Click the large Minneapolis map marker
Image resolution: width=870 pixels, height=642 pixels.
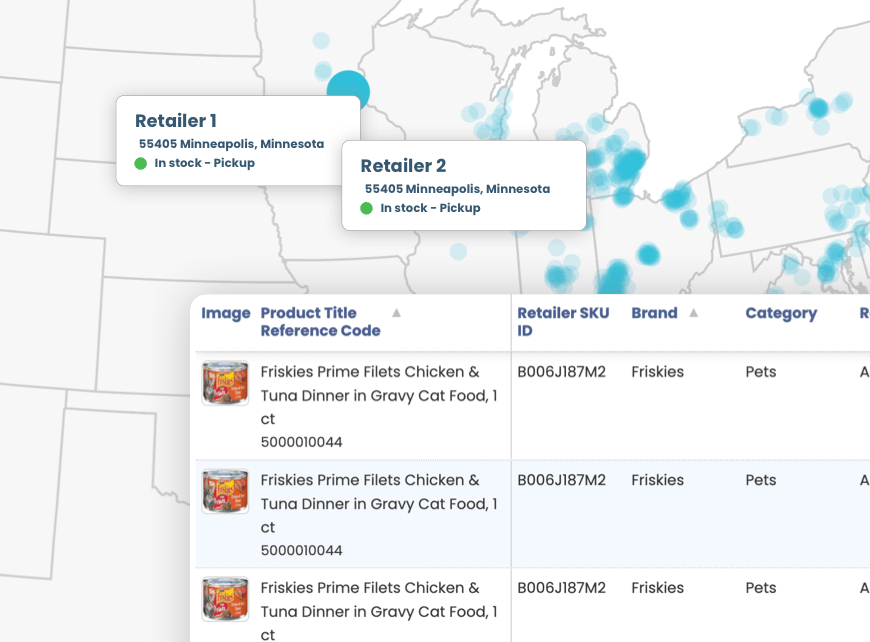click(348, 91)
